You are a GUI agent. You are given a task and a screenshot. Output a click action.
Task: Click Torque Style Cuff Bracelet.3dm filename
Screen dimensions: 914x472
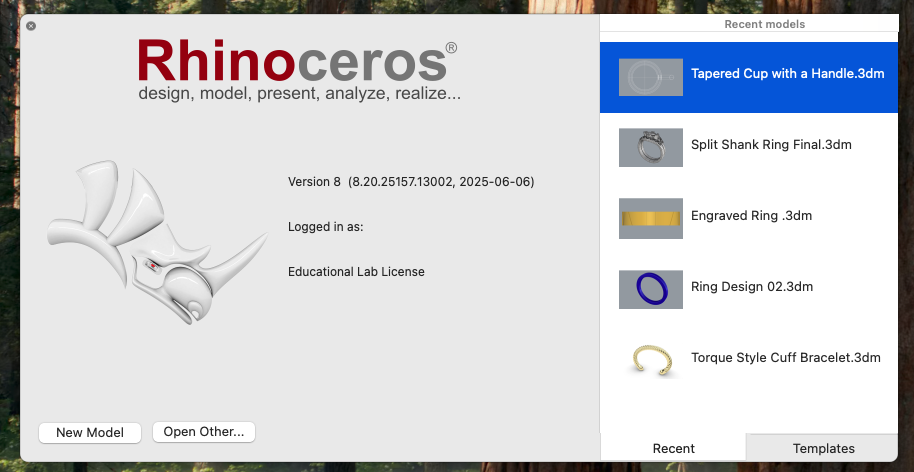click(786, 357)
